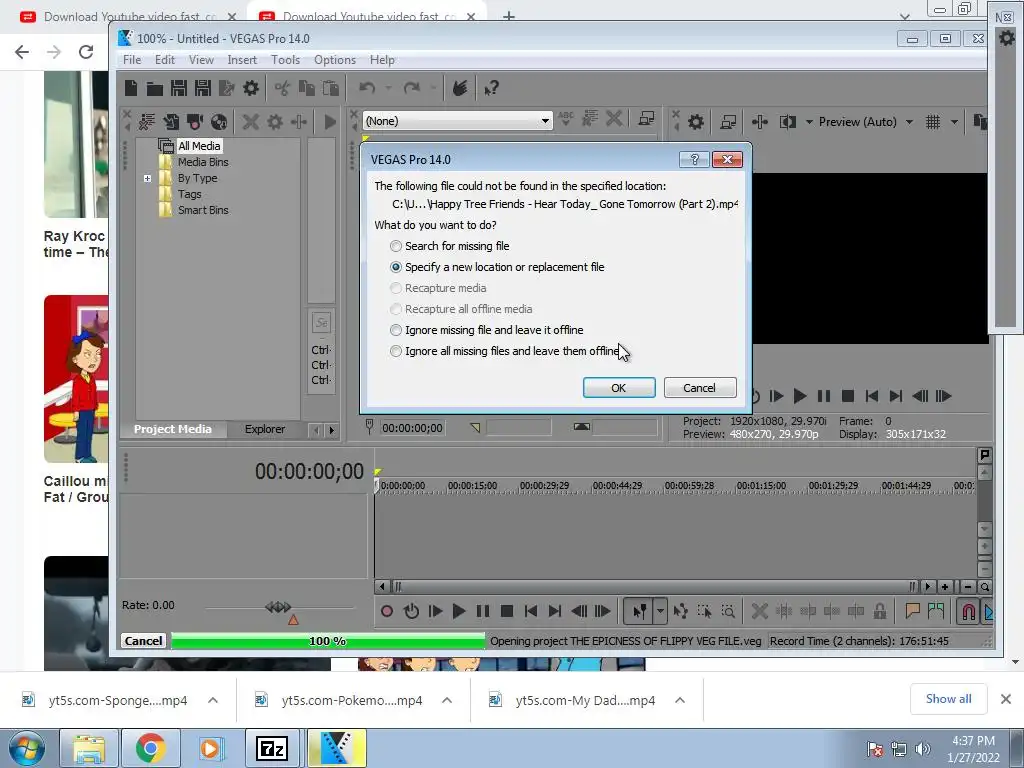Open the (None) preset dropdown
This screenshot has width=1024, height=768.
545,121
